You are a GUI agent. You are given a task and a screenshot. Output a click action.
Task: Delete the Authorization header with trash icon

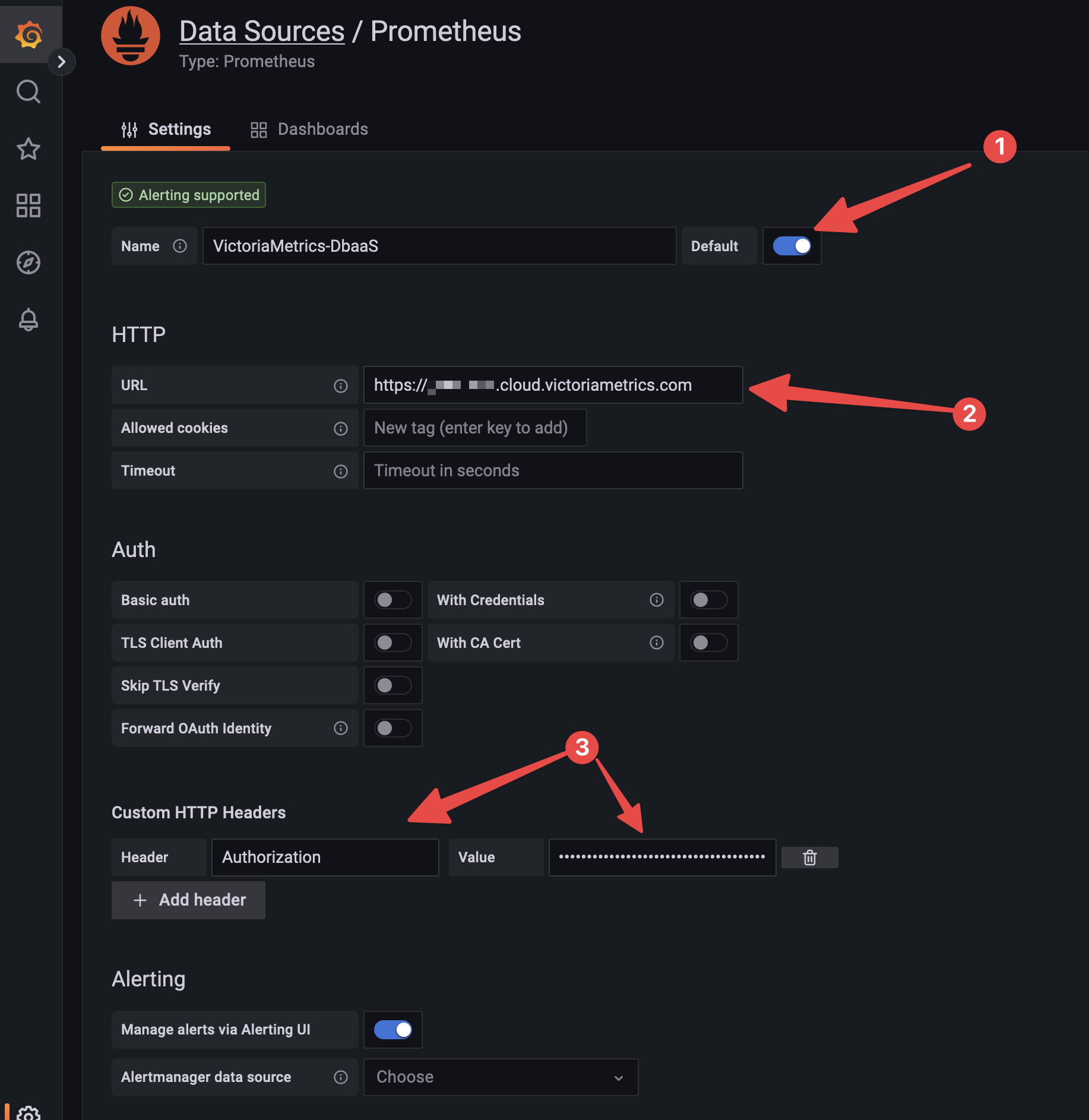810,858
